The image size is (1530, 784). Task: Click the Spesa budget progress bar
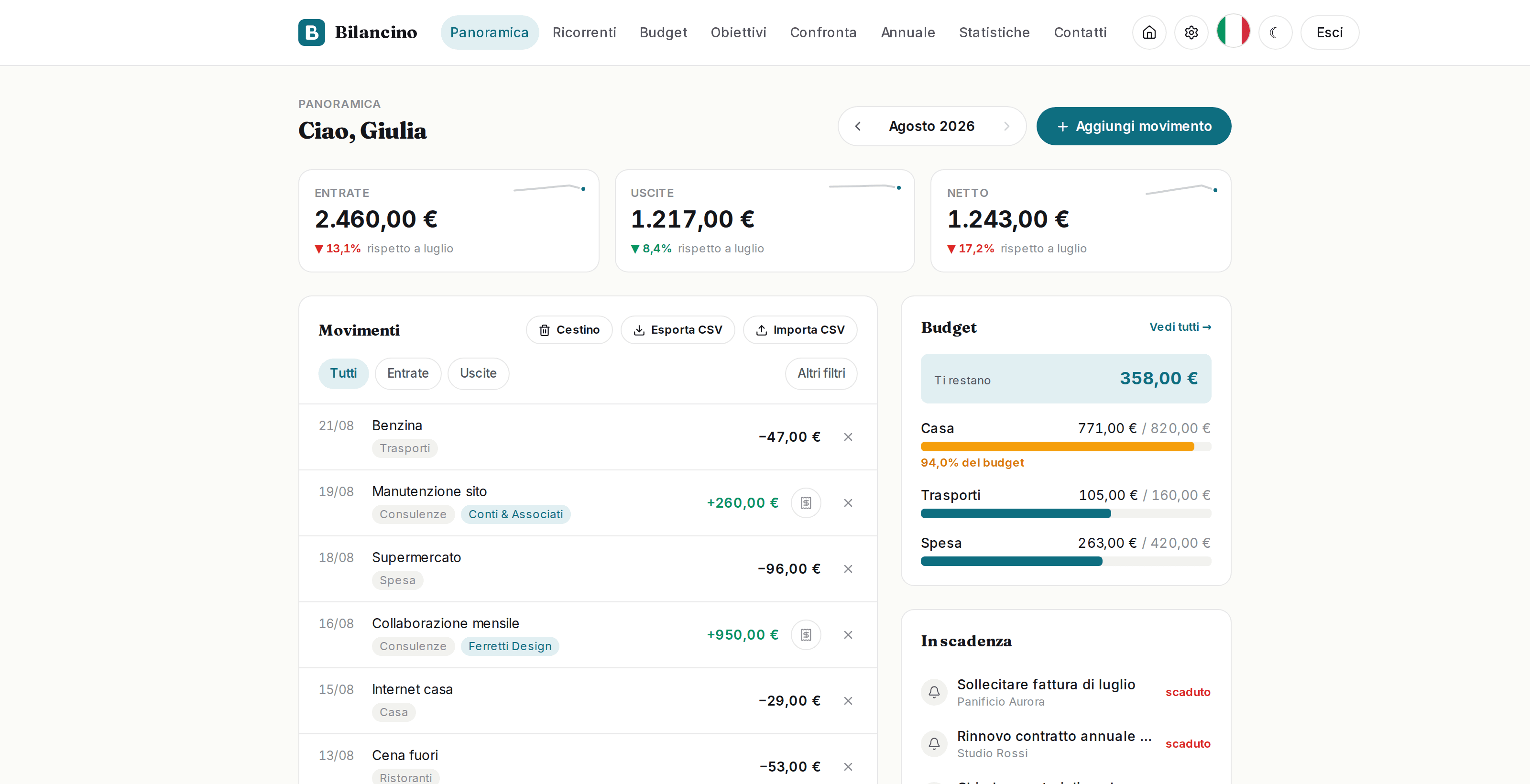click(1066, 561)
